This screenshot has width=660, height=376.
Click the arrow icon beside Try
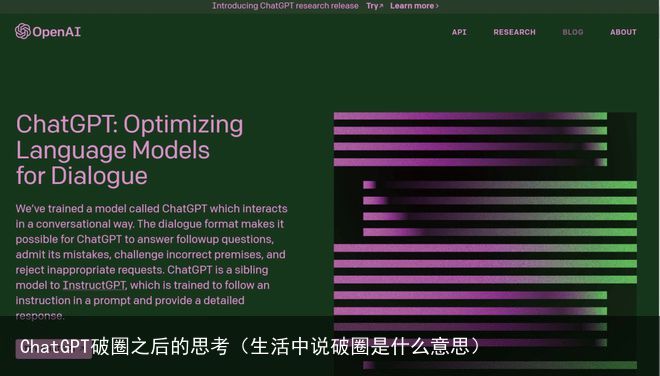(x=381, y=6)
